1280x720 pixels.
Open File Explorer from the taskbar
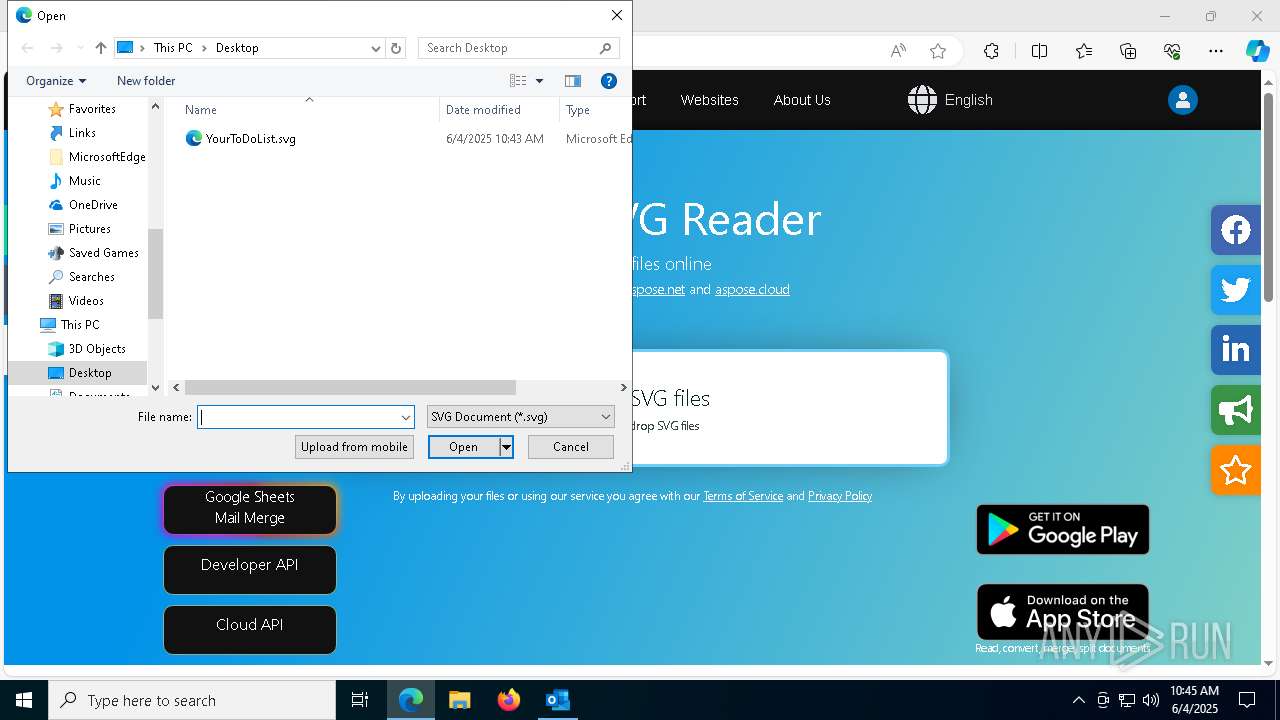pos(459,700)
